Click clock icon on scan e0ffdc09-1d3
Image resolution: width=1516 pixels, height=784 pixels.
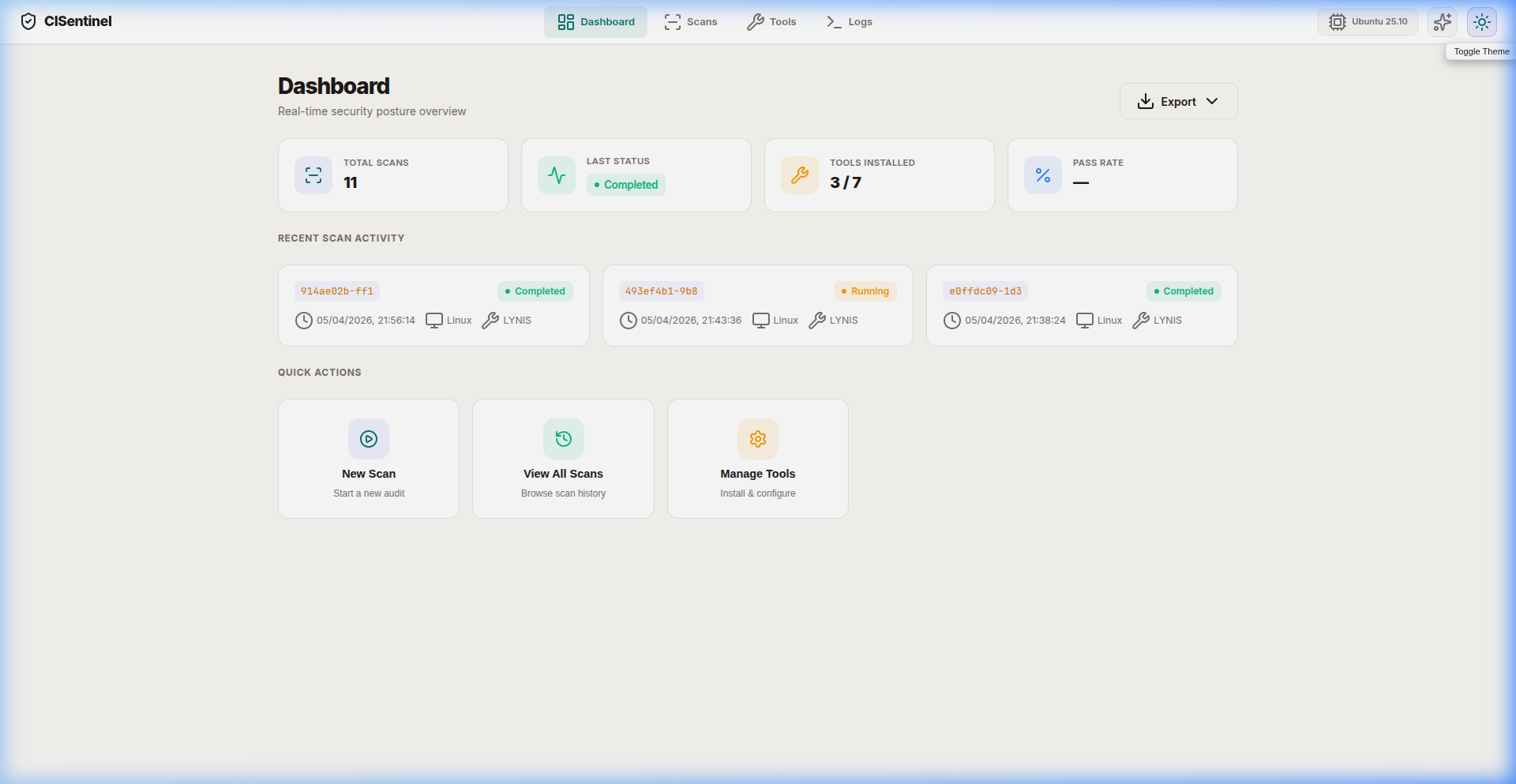(x=952, y=321)
